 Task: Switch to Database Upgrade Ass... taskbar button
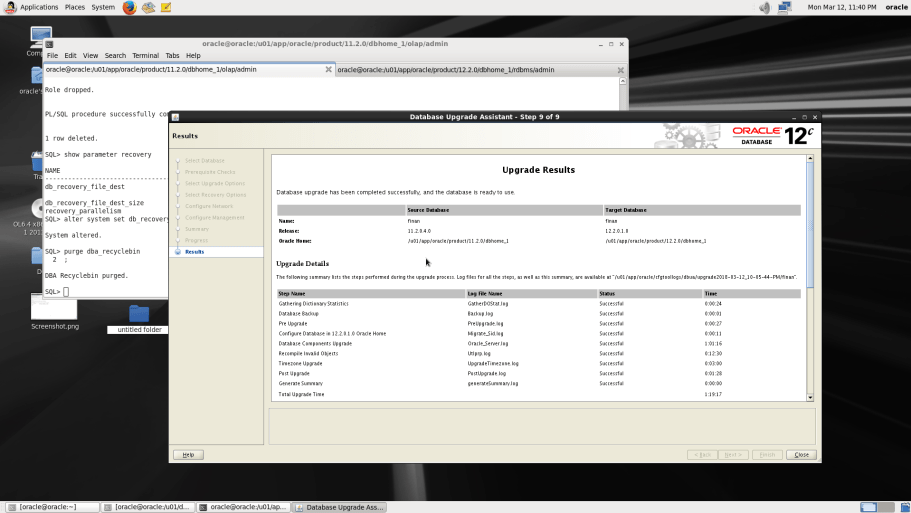[339, 507]
